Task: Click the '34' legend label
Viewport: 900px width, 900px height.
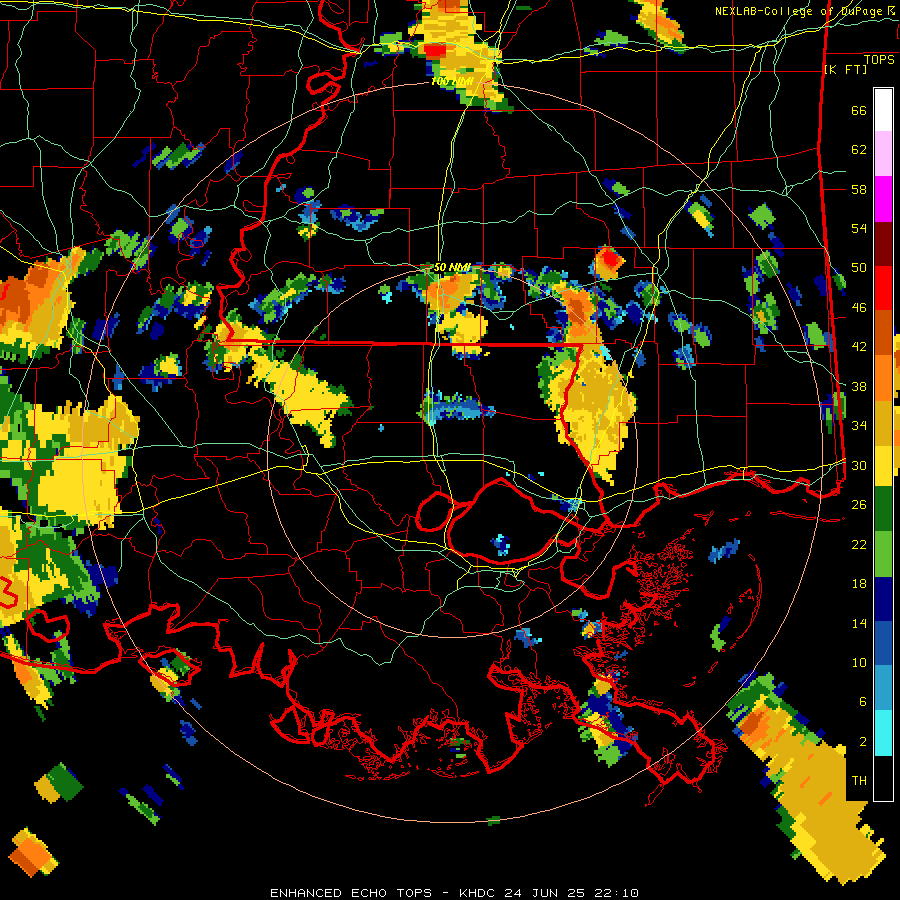Action: click(x=859, y=426)
